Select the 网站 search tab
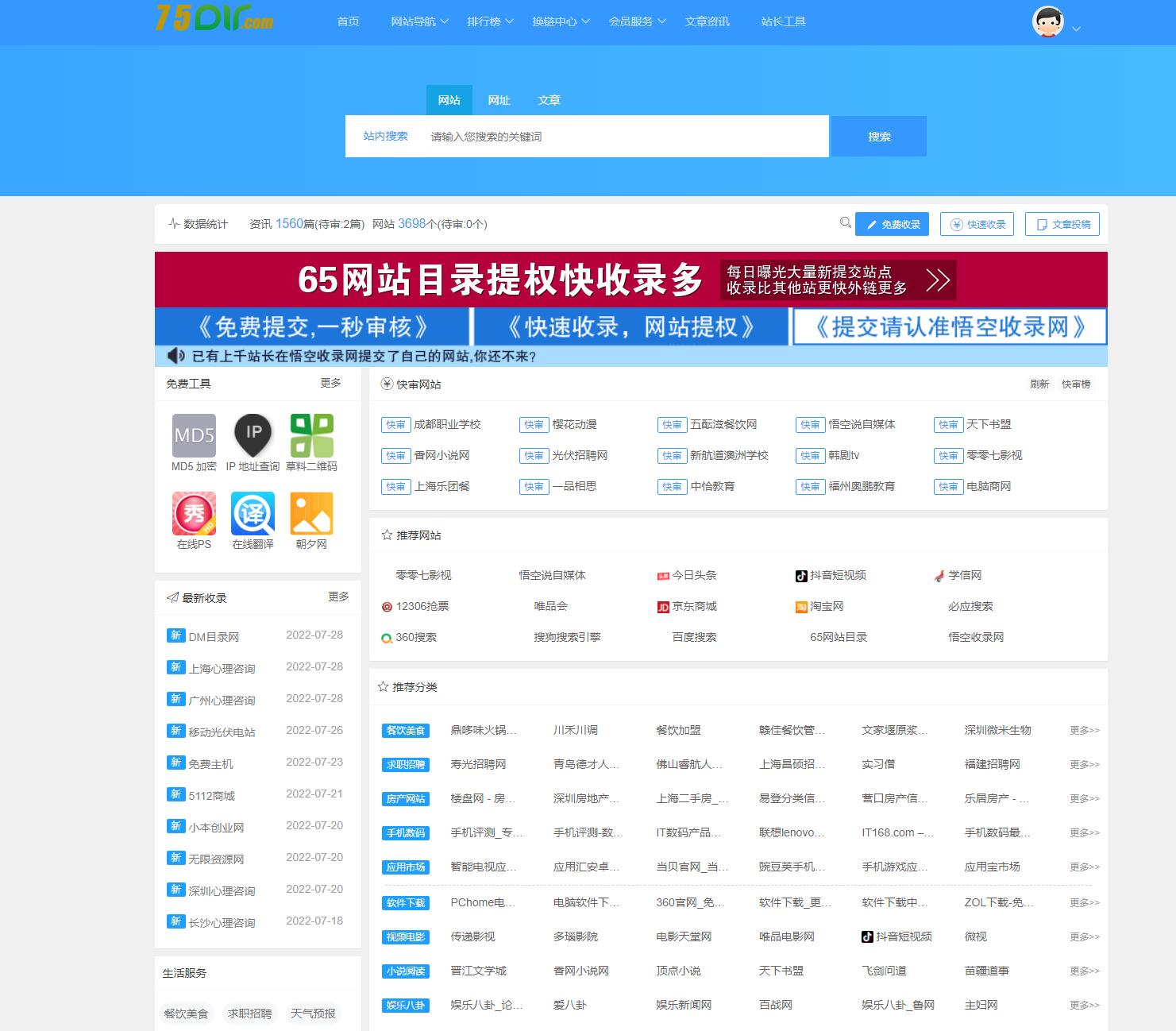Viewport: 1176px width, 1031px height. (x=449, y=100)
